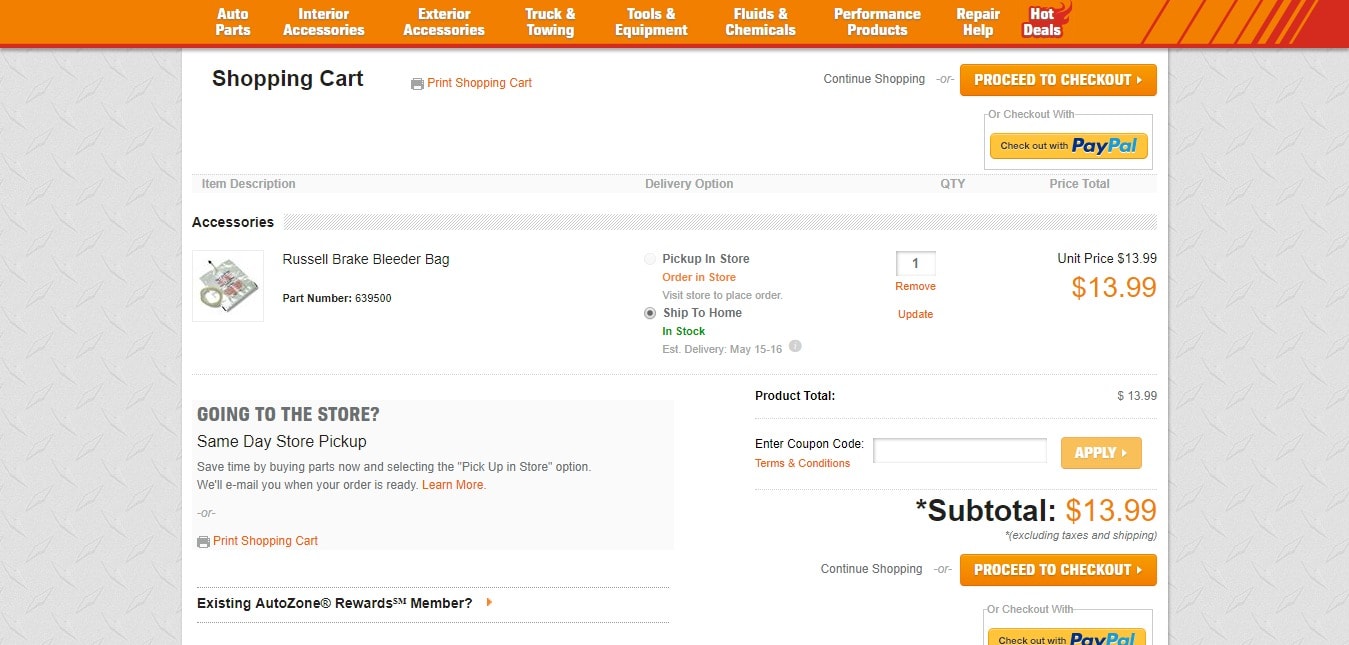Click Update quantity link

point(915,314)
